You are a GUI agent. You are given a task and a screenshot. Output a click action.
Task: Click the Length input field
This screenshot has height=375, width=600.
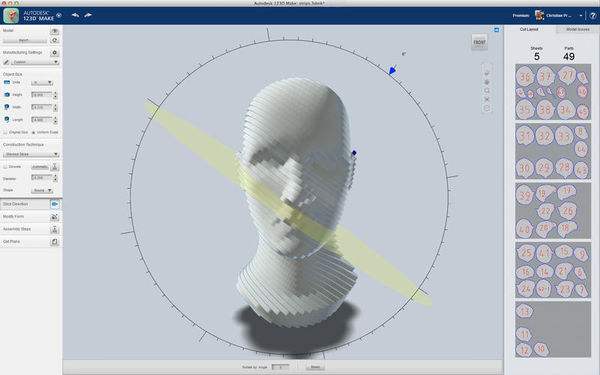pos(42,120)
